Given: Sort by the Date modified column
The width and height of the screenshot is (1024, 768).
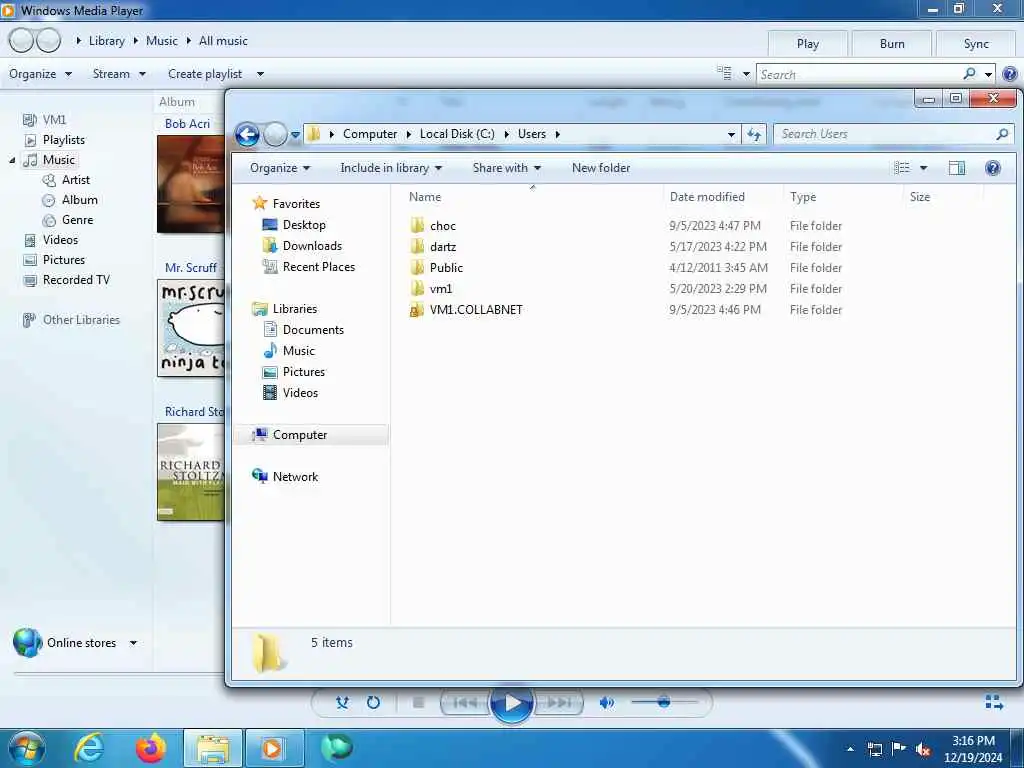Looking at the screenshot, I should (x=724, y=197).
